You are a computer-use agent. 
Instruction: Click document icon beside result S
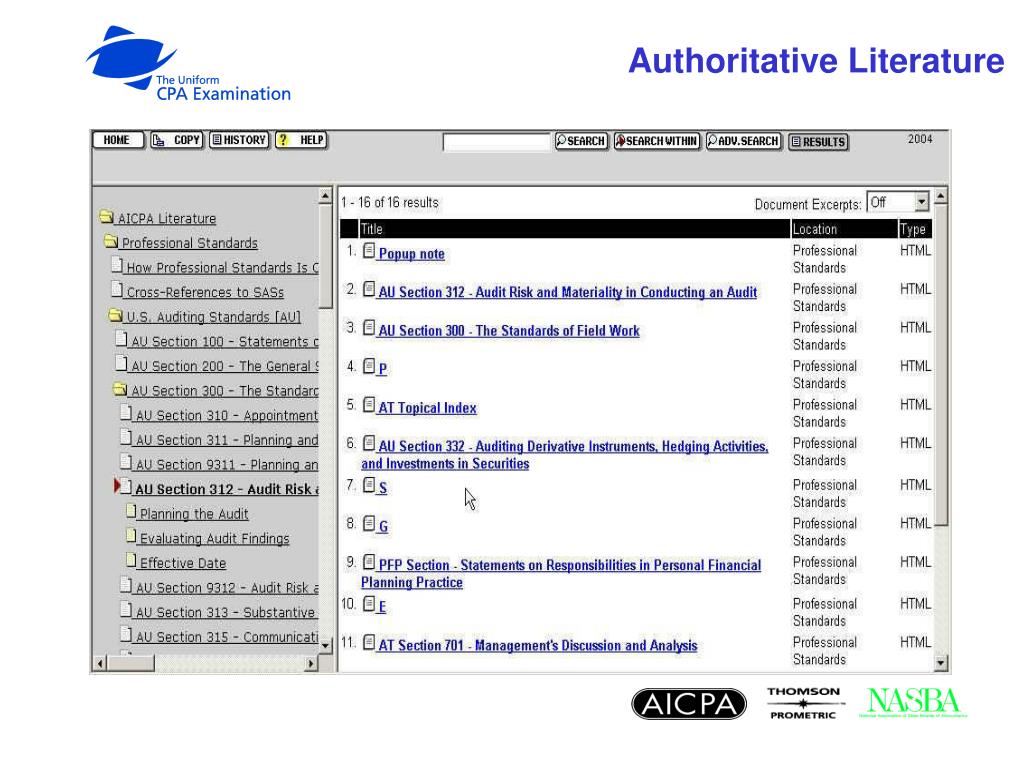point(369,485)
